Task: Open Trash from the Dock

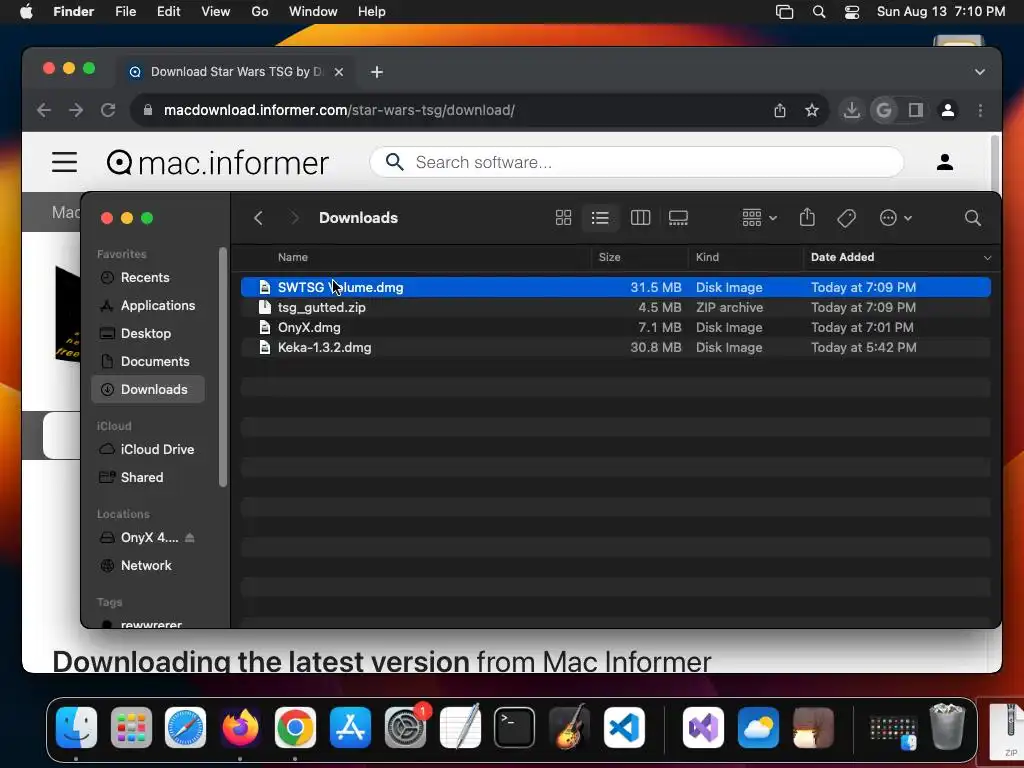Action: pyautogui.click(x=947, y=726)
